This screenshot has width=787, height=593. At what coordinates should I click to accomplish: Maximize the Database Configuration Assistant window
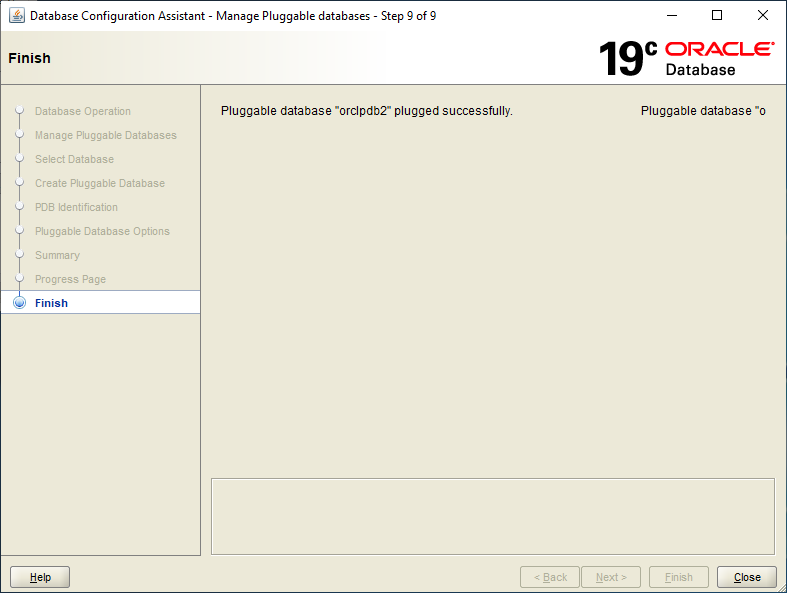tap(717, 16)
